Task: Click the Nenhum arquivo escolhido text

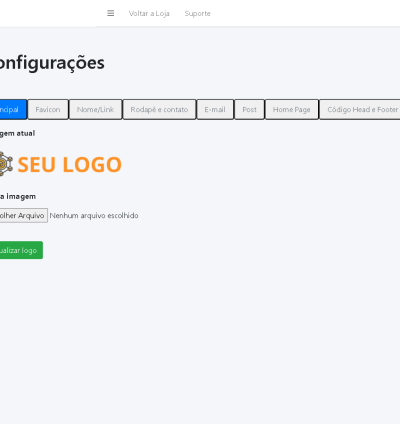Action: click(94, 215)
